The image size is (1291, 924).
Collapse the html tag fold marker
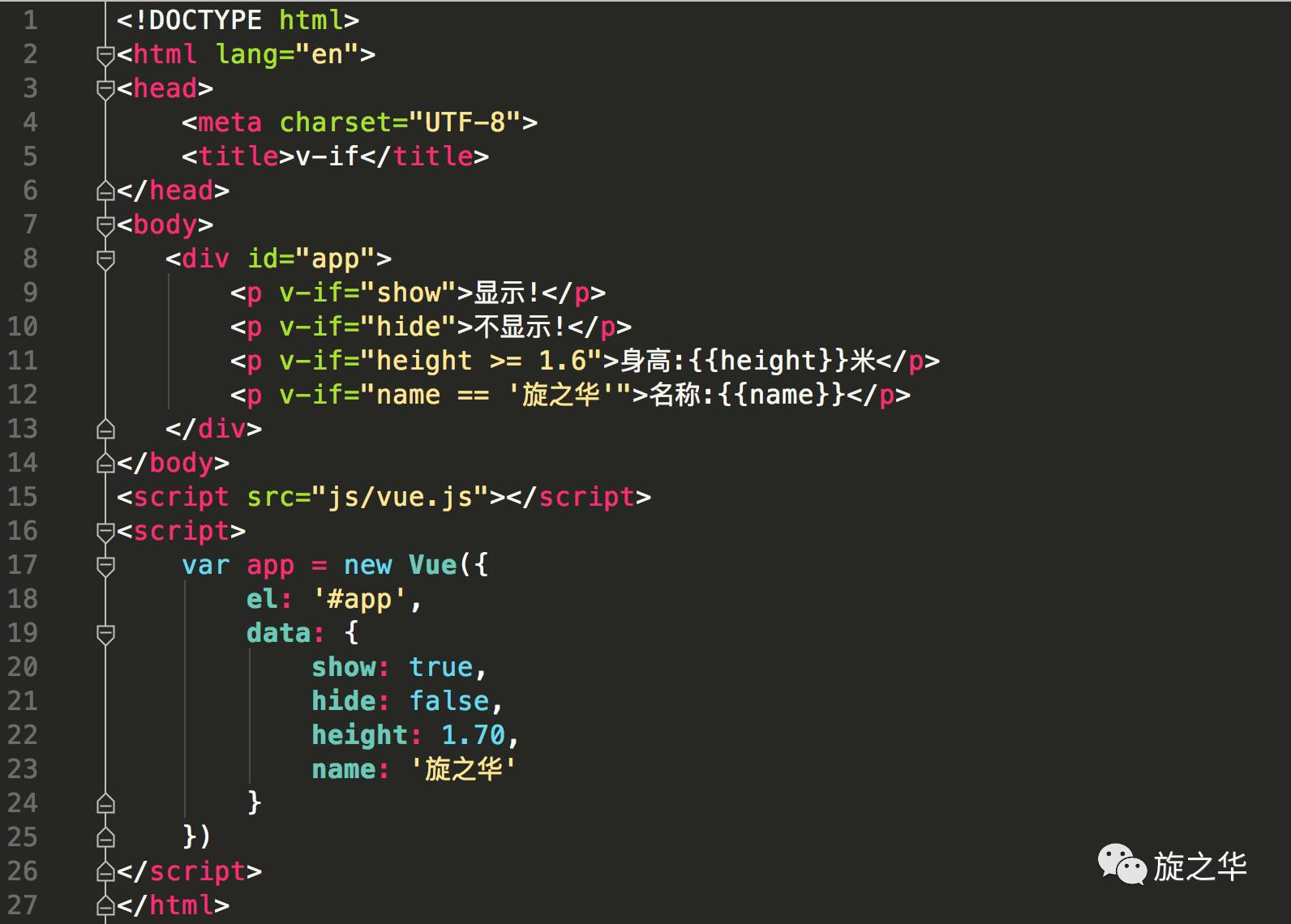(105, 55)
